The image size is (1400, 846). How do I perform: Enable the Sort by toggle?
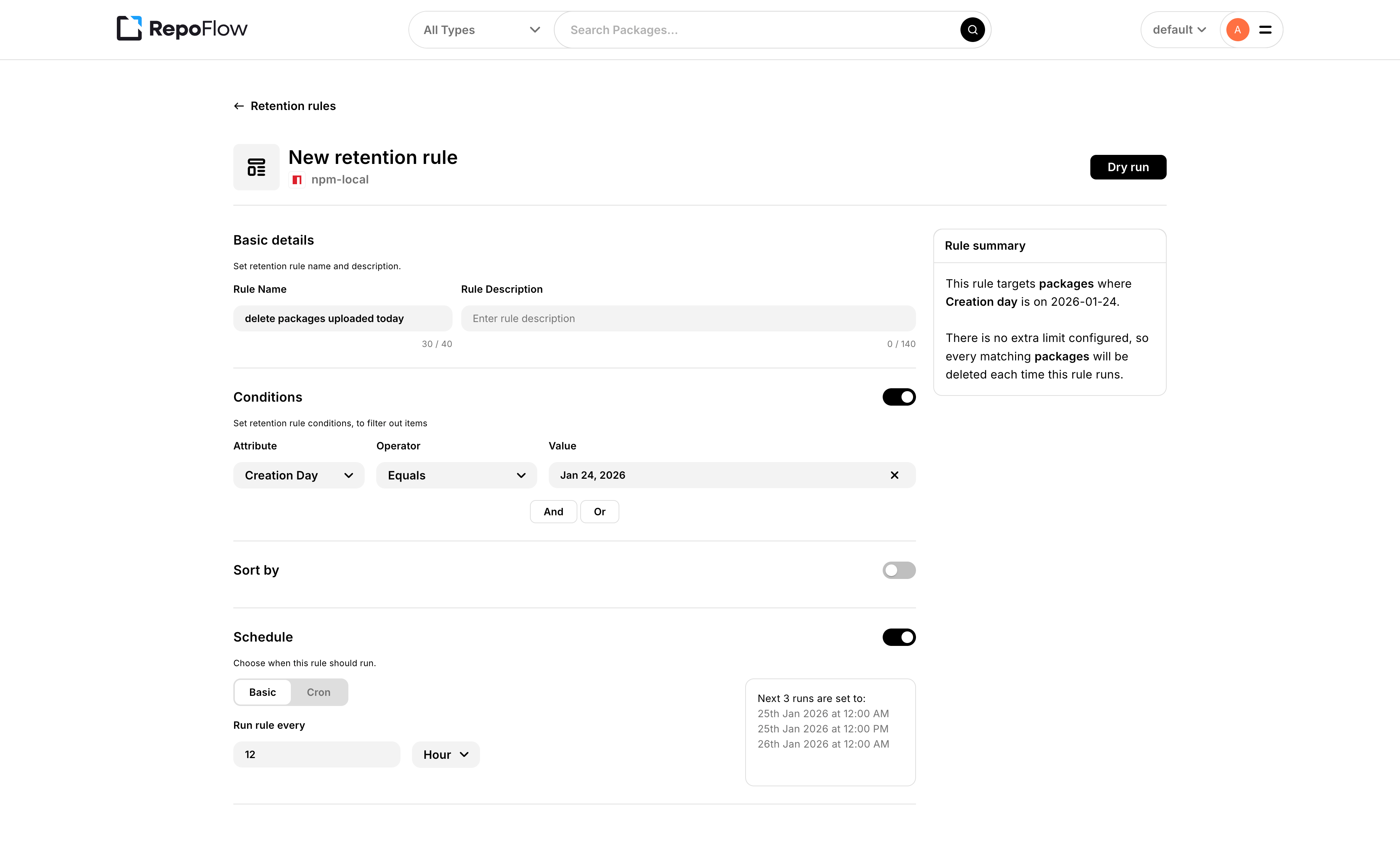[x=899, y=570]
